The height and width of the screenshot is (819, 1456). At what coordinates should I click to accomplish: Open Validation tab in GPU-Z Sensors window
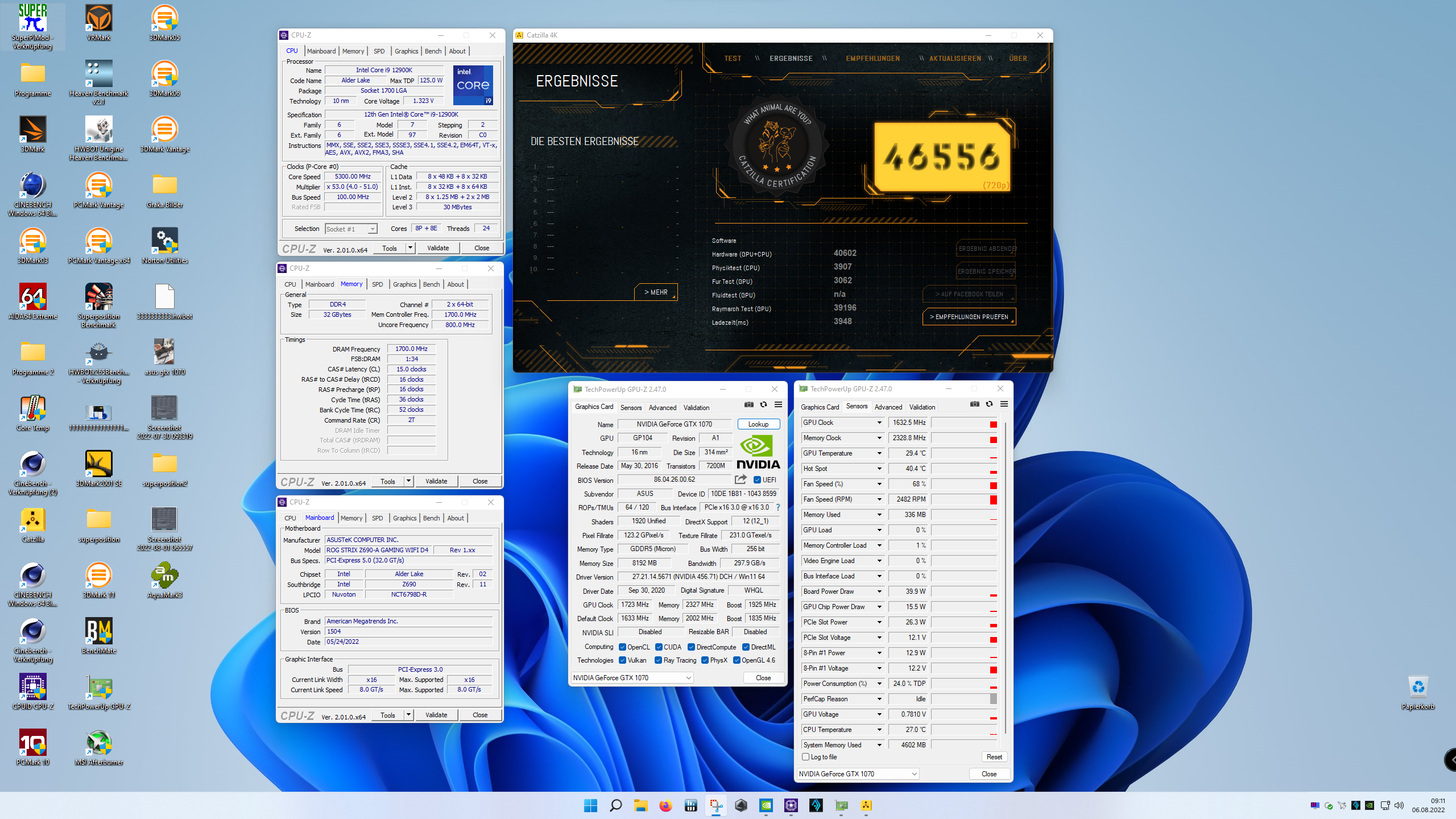click(x=922, y=407)
